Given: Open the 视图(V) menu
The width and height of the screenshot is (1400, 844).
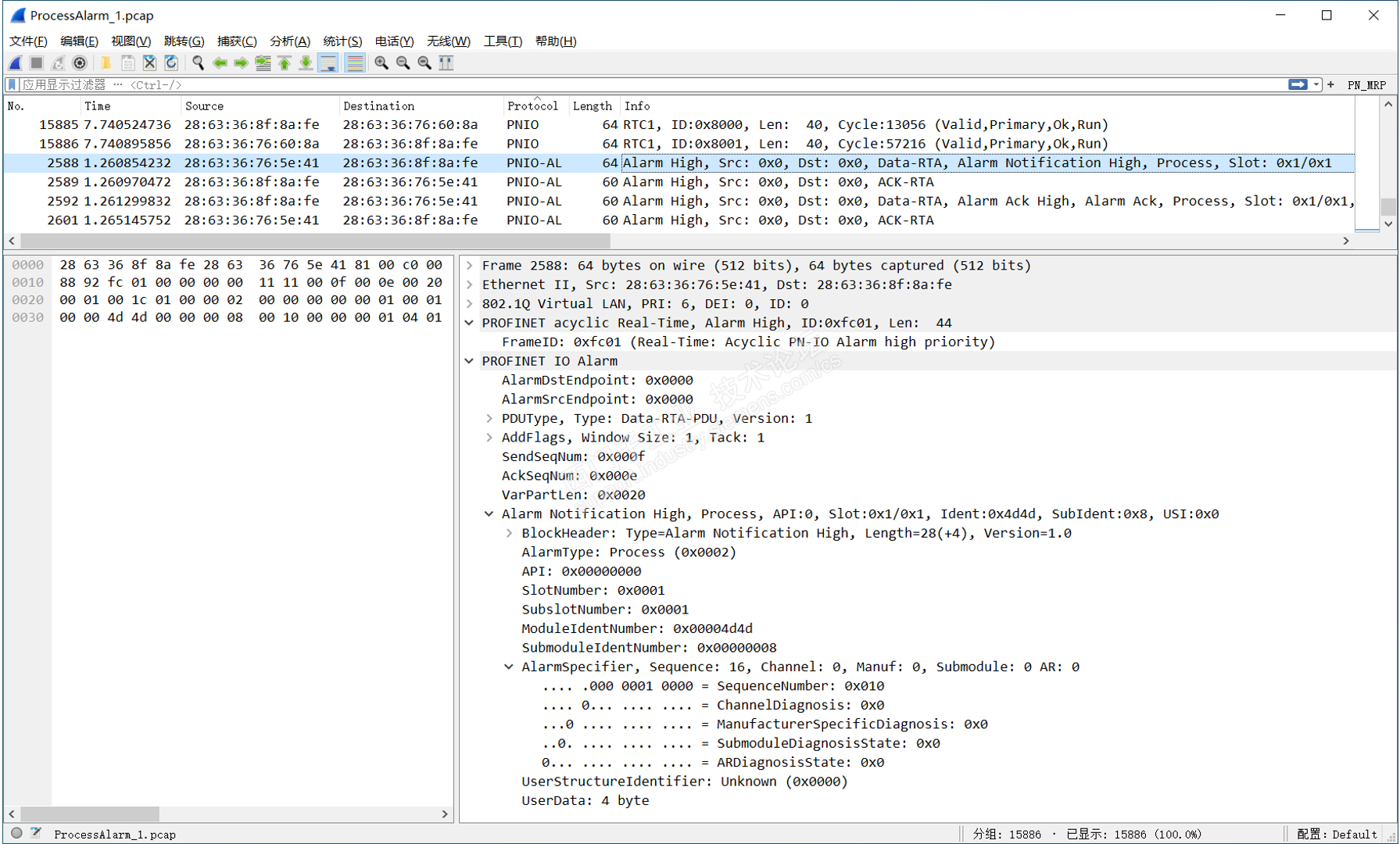Looking at the screenshot, I should 131,41.
